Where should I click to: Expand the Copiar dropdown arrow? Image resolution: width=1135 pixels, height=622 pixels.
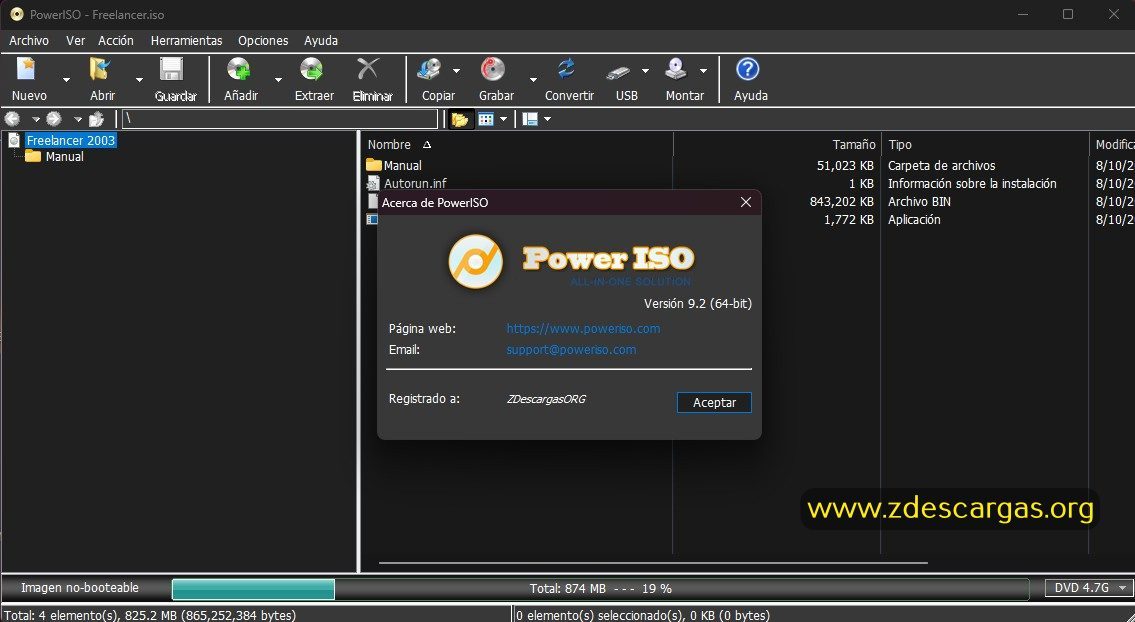click(x=456, y=71)
